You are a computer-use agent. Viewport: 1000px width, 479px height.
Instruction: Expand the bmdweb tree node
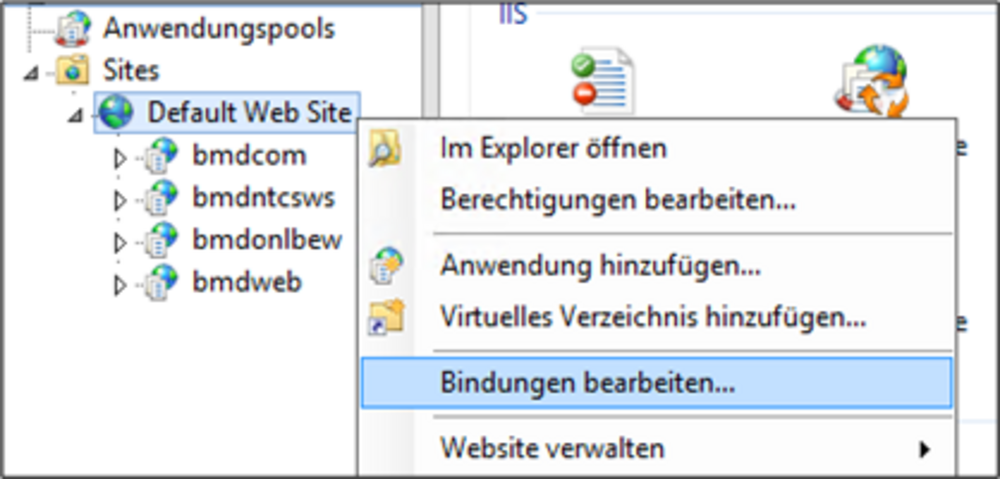pyautogui.click(x=121, y=285)
